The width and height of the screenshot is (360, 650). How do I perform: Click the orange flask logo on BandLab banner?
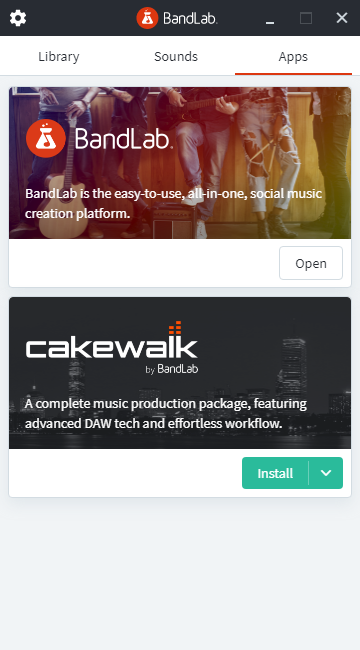pos(46,138)
